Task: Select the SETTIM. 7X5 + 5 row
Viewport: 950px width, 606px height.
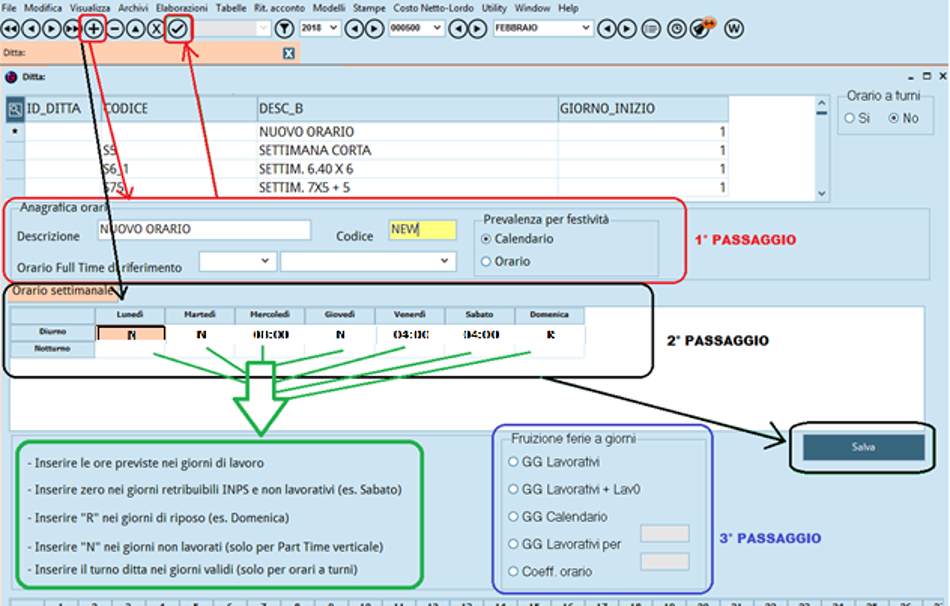Action: (x=367, y=187)
